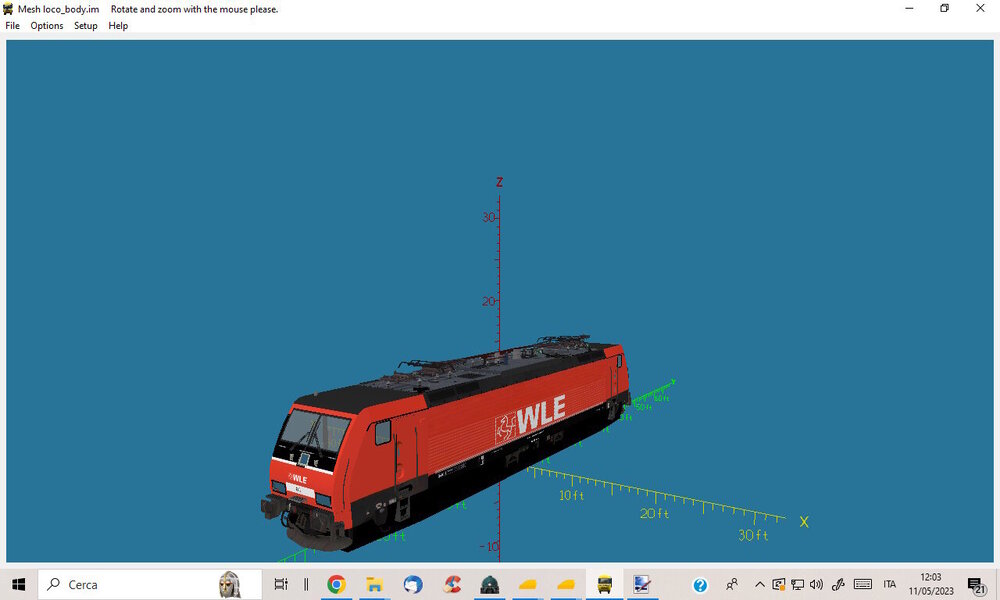This screenshot has width=1000, height=600.
Task: Open the Setup menu
Action: pos(85,26)
